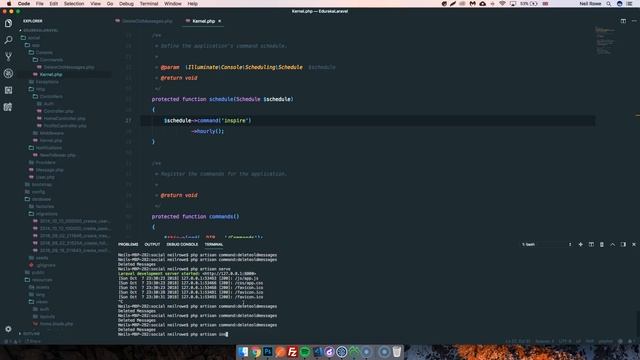640x360 pixels.
Task: Kill the terminal with the trash icon
Action: (x=602, y=244)
